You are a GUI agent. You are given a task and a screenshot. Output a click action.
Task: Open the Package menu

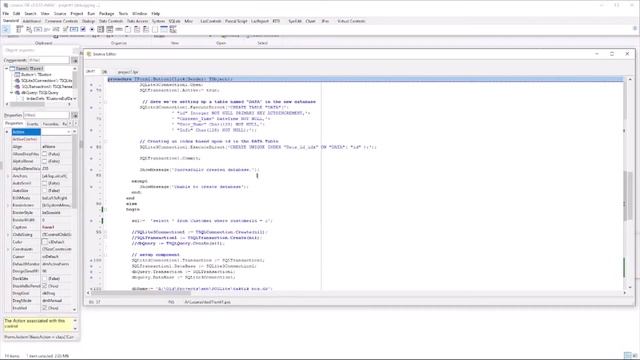coord(107,13)
